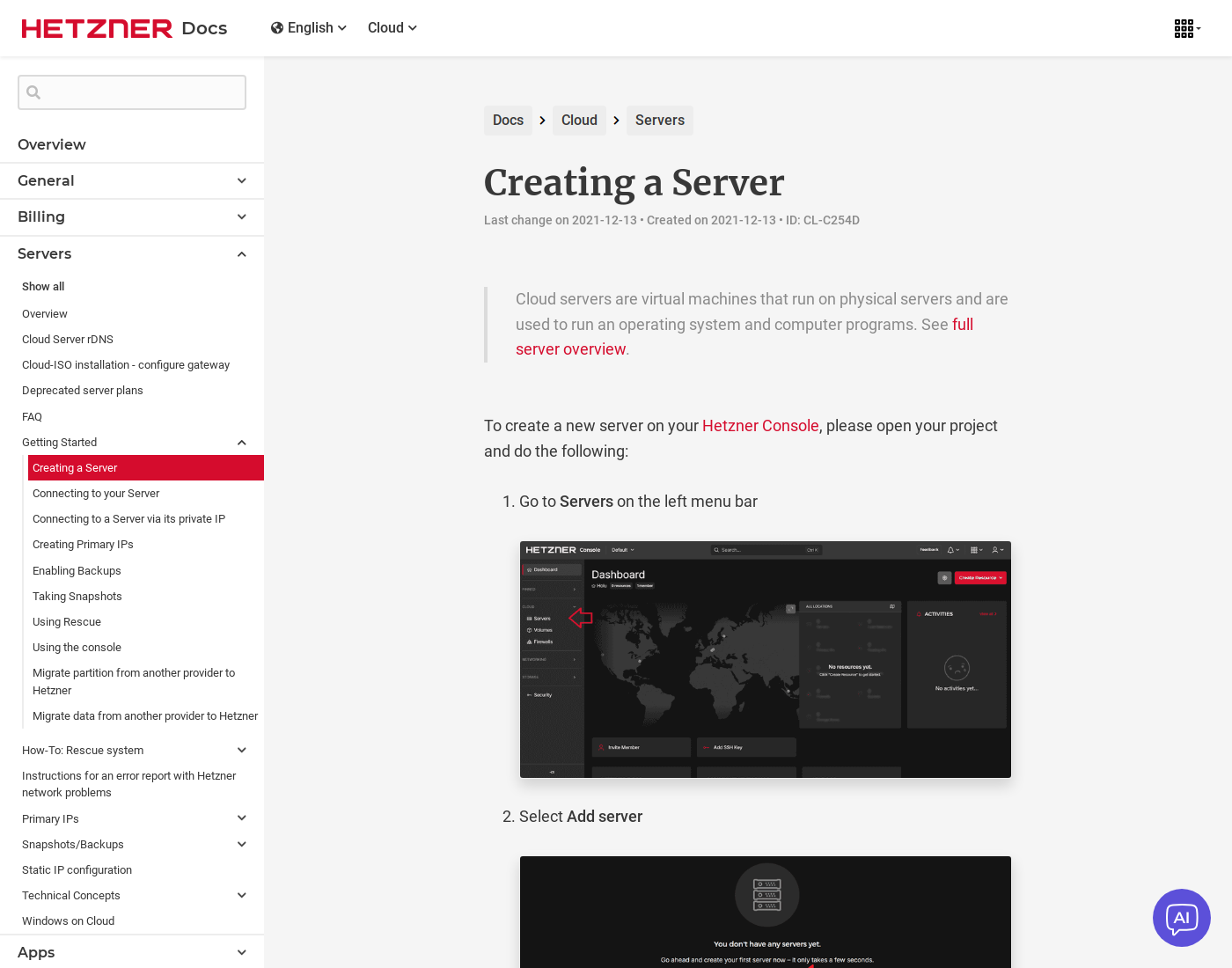Expand the General sidebar section
1232x968 pixels.
(132, 180)
